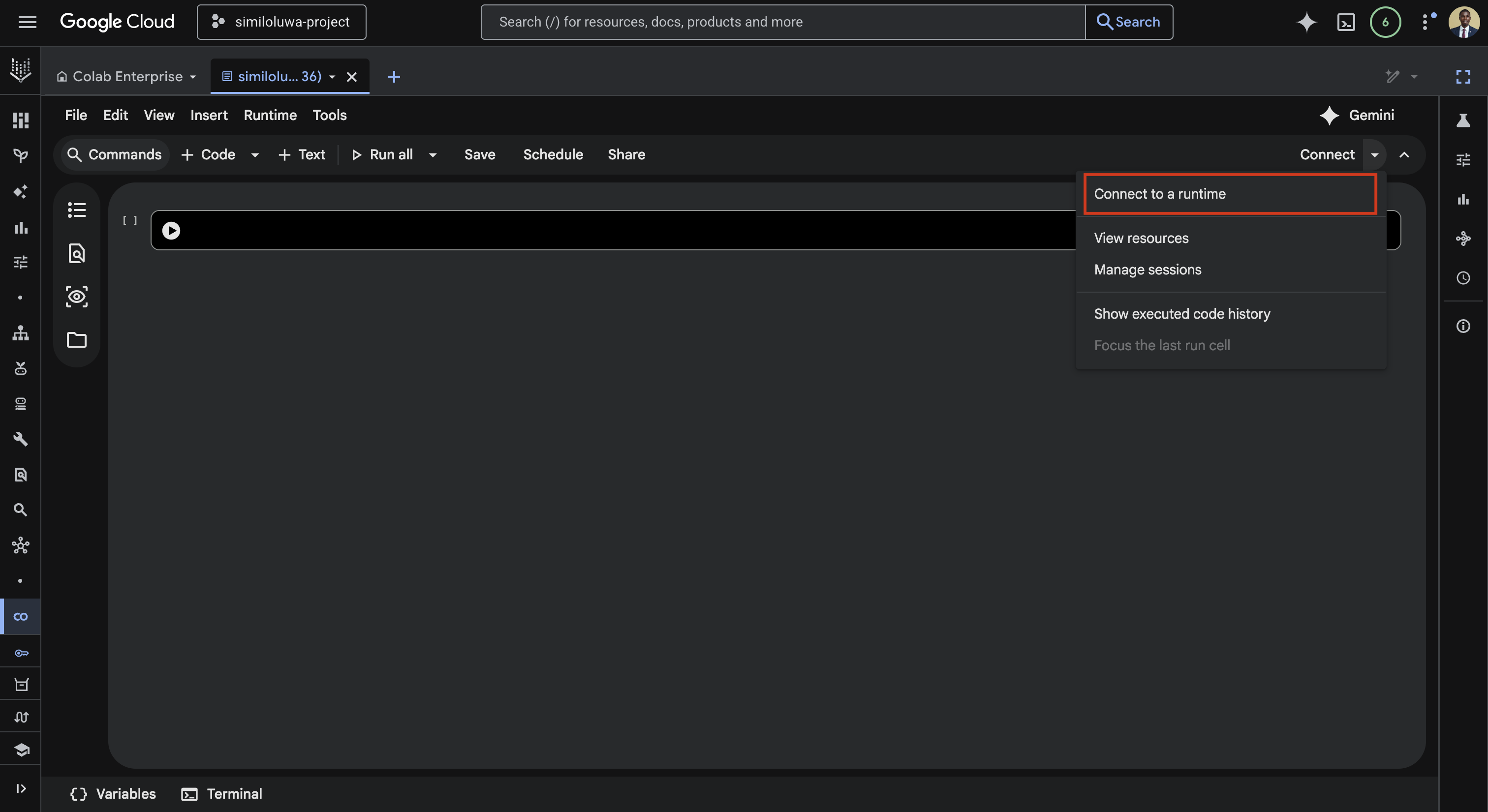Expand the Colab Enterprise location dropdown
This screenshot has height=812, width=1488.
193,76
